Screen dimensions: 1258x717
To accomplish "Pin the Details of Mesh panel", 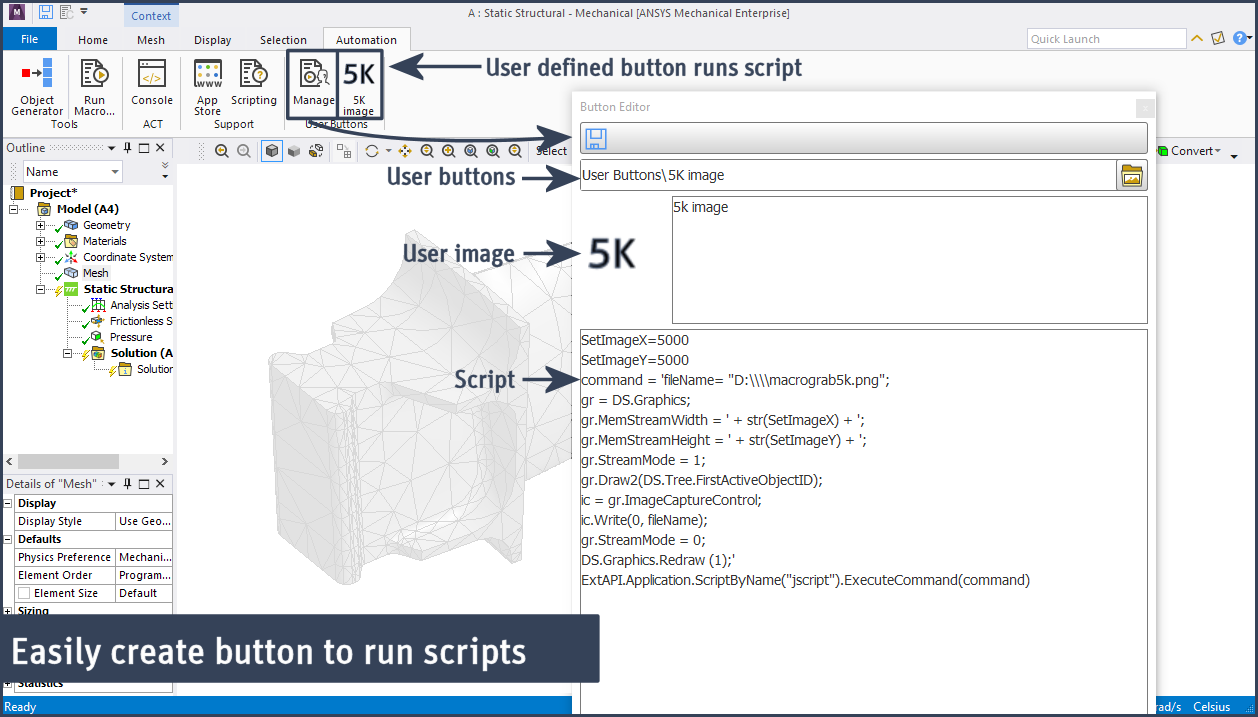I will coord(127,484).
